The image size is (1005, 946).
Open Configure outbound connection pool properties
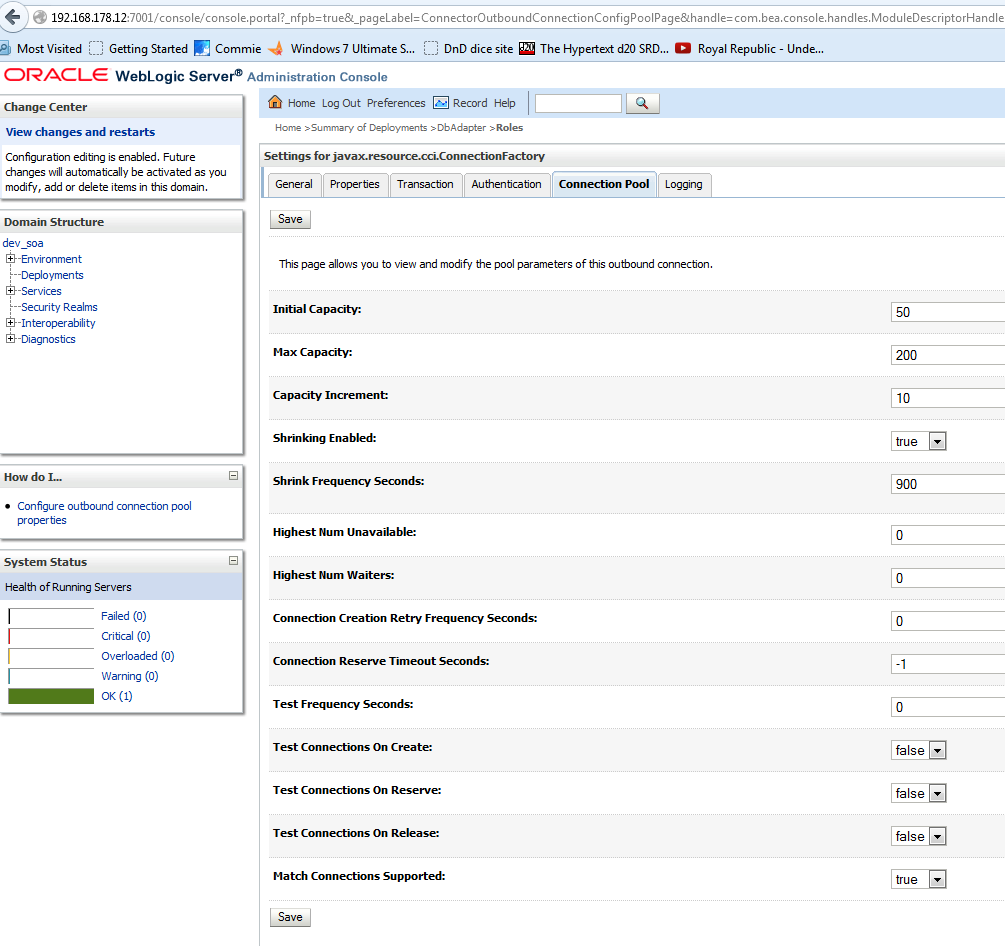pyautogui.click(x=104, y=513)
